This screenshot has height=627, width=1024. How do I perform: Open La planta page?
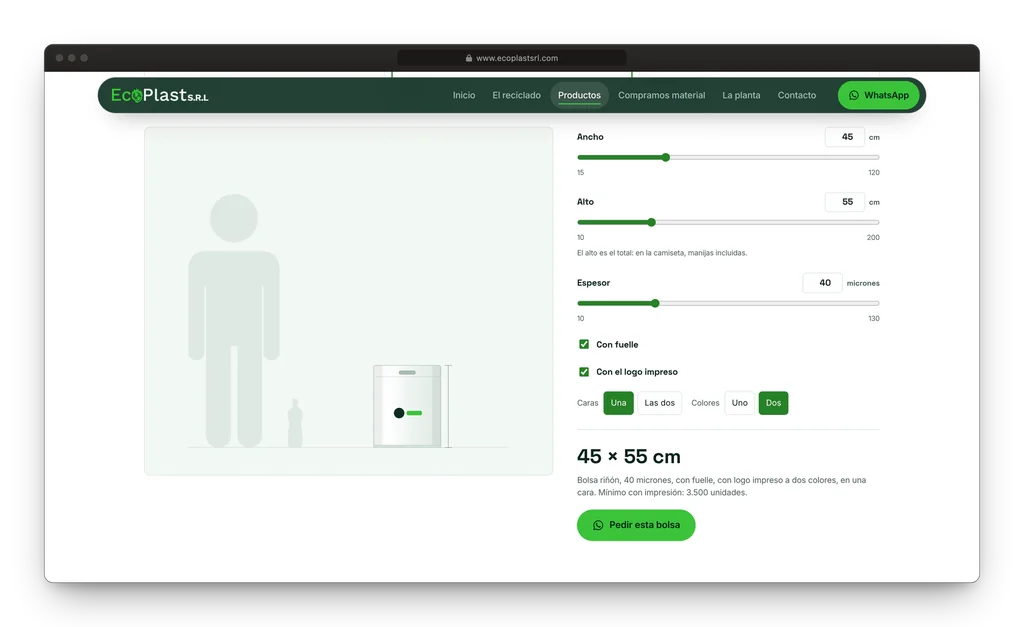(741, 95)
